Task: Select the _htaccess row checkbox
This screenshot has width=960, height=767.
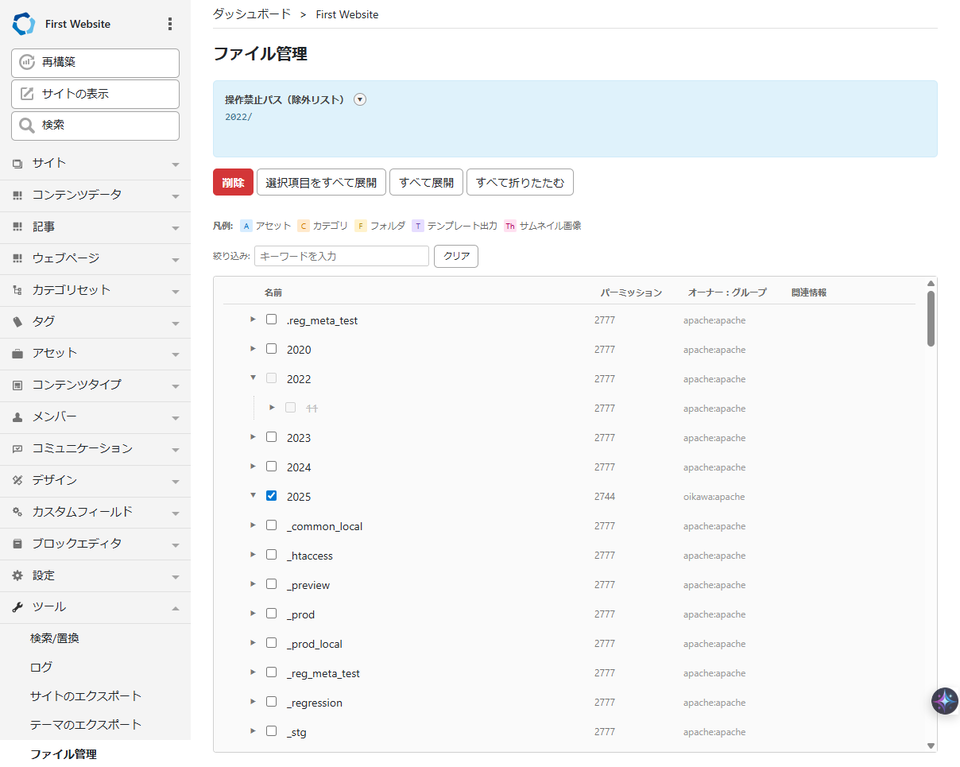Action: click(x=271, y=555)
